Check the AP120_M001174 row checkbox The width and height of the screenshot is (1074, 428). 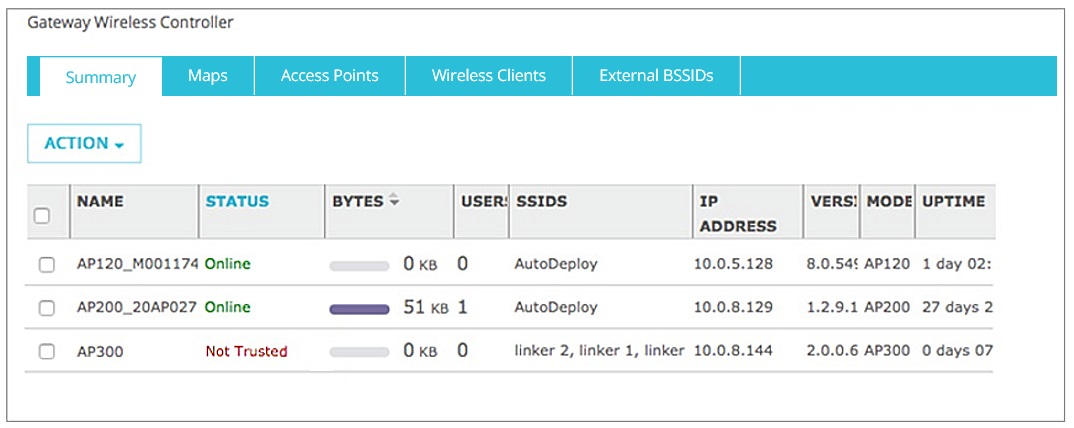(x=46, y=265)
